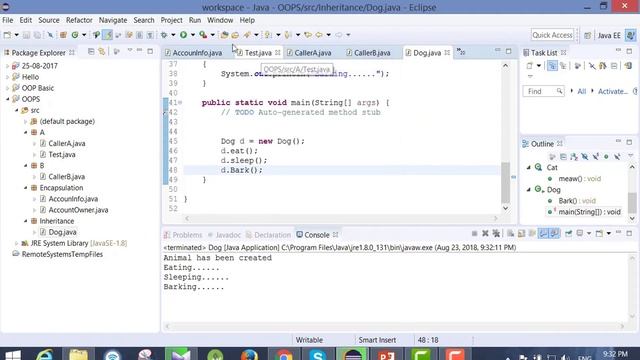640x360 pixels.
Task: Toggle Scroll Lock in Console toolbar
Action: [x=521, y=233]
